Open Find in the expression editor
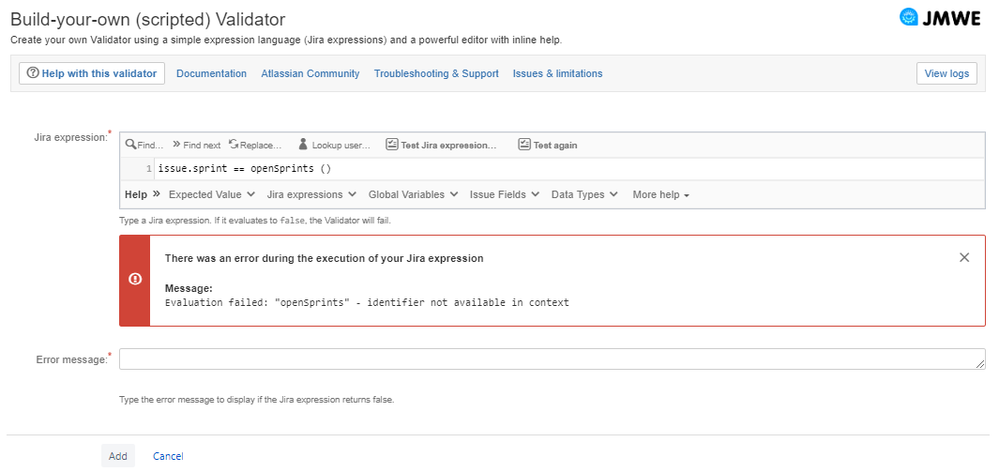Image resolution: width=999 pixels, height=475 pixels. [x=145, y=145]
